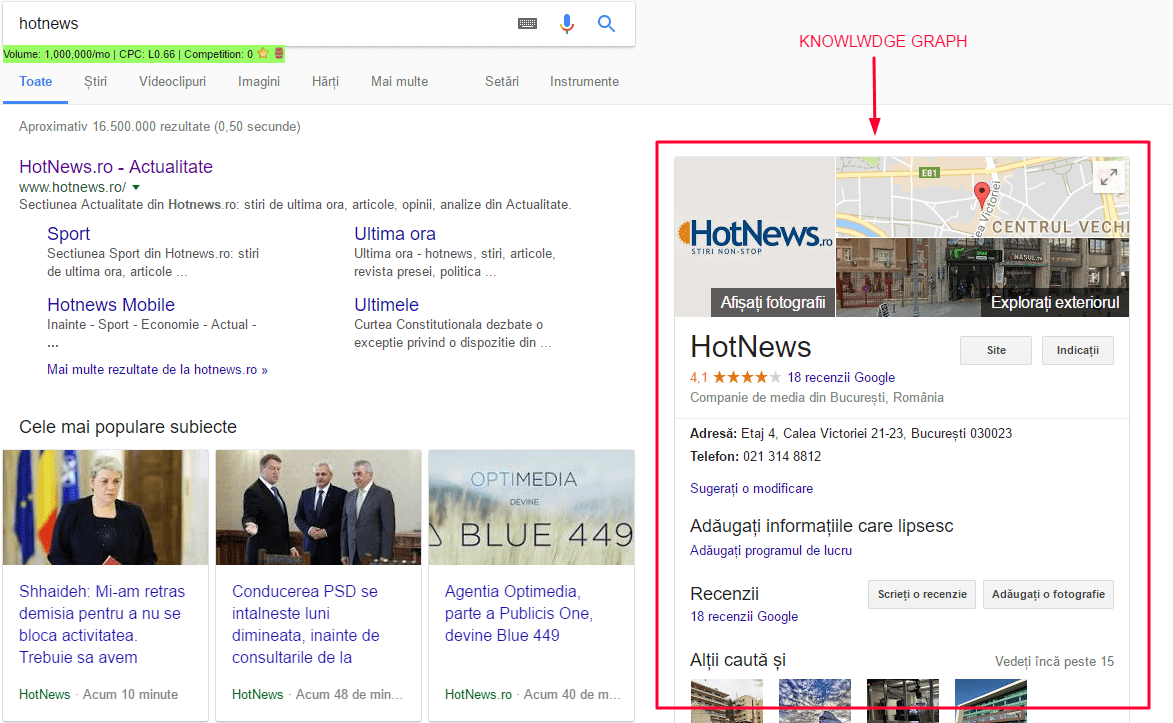The height and width of the screenshot is (723, 1173).
Task: Open 18 recenzii Google link beside stars
Action: click(841, 378)
